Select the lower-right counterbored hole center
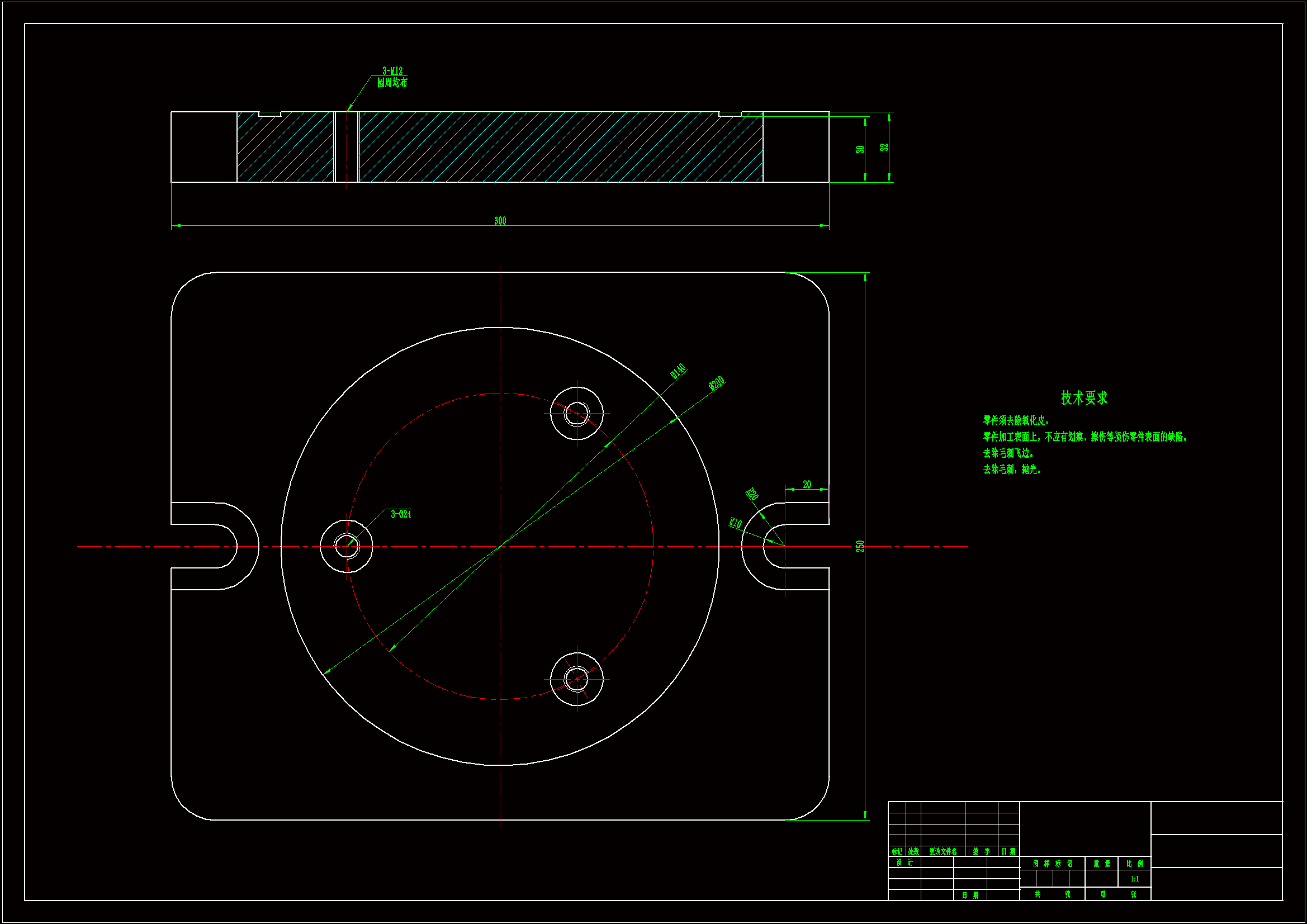This screenshot has width=1307, height=924. click(x=577, y=679)
